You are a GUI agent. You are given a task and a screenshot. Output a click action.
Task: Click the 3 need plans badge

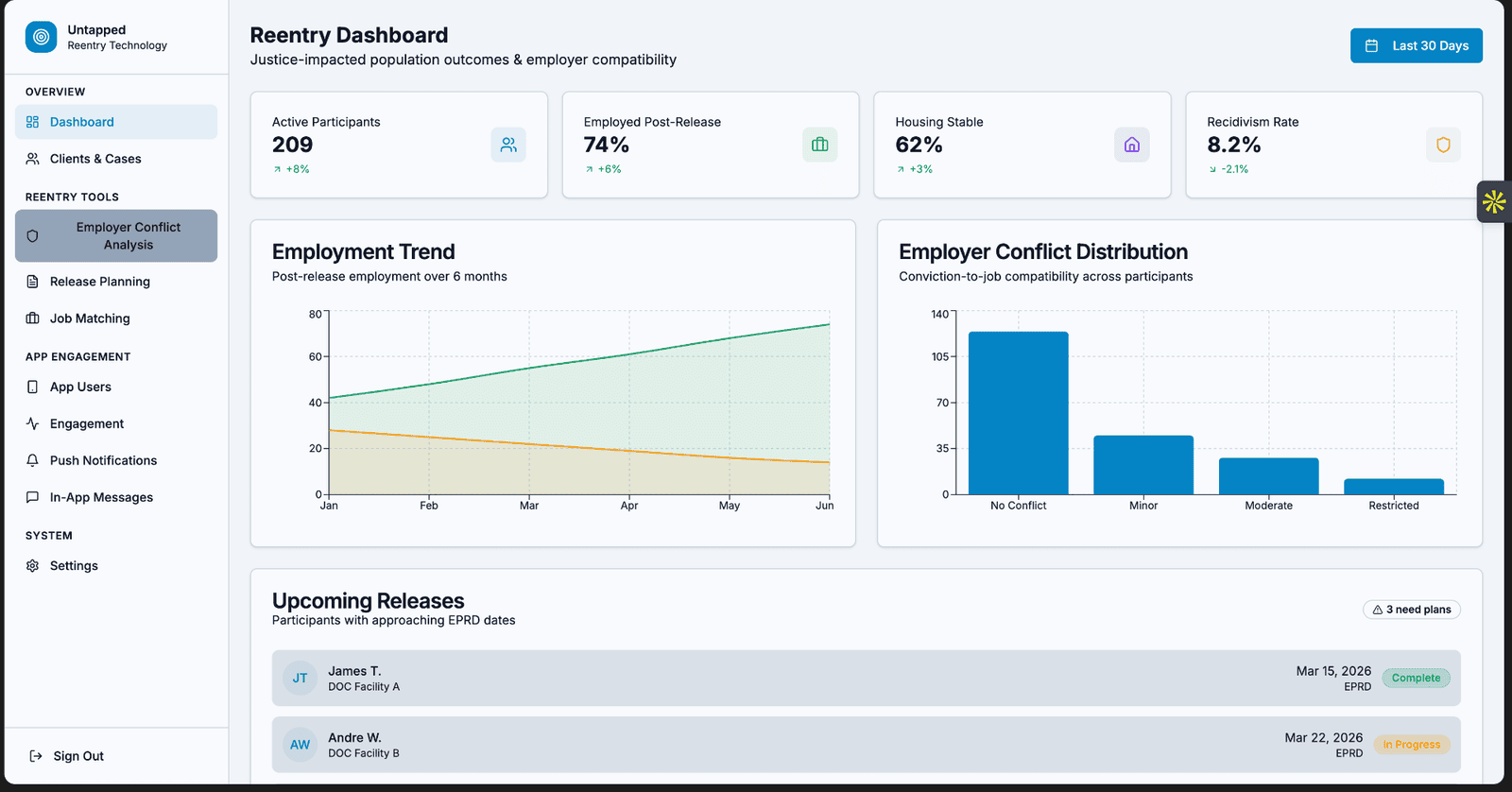click(1412, 610)
